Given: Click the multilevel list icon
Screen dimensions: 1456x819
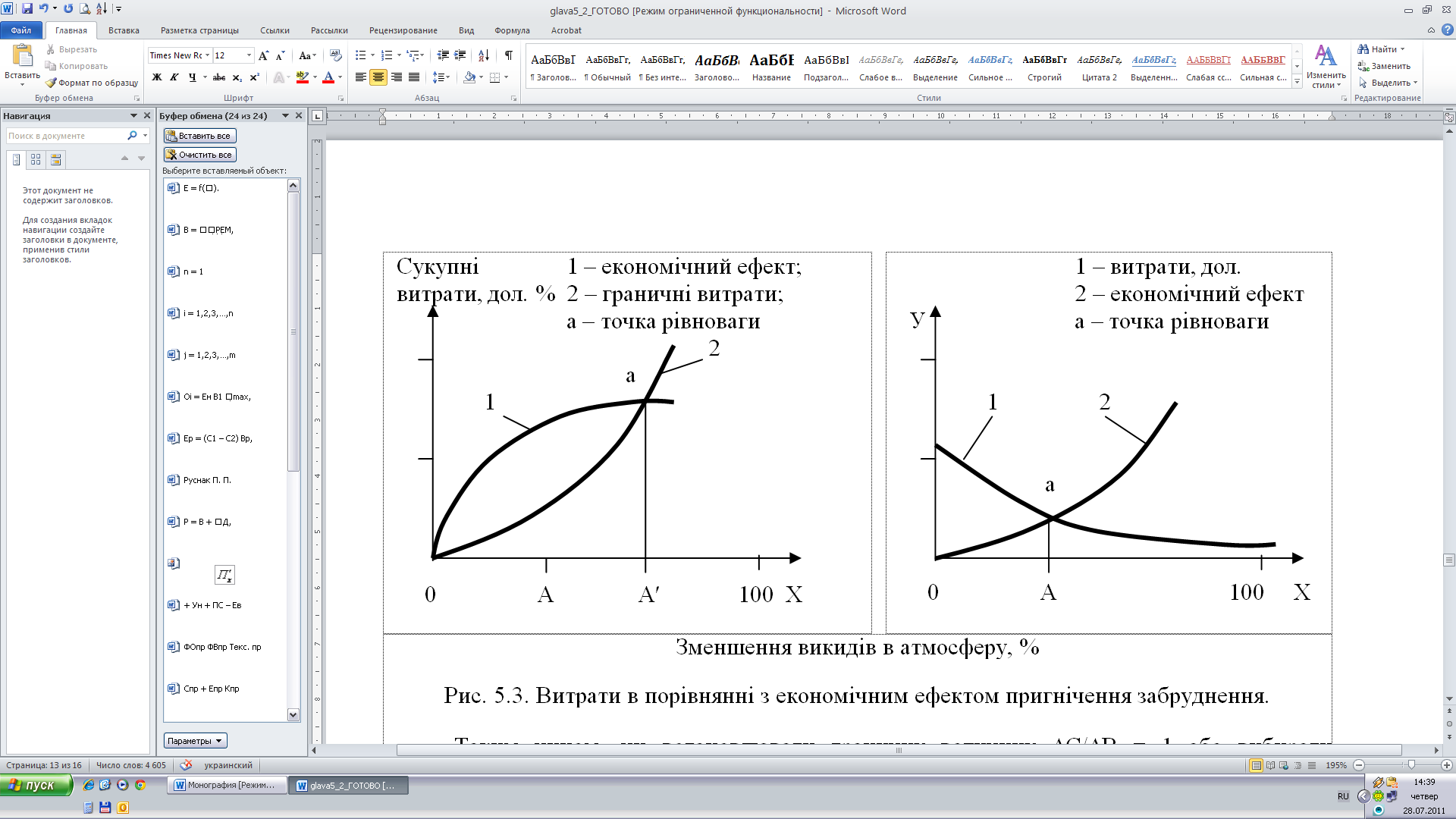Looking at the screenshot, I should (x=413, y=55).
